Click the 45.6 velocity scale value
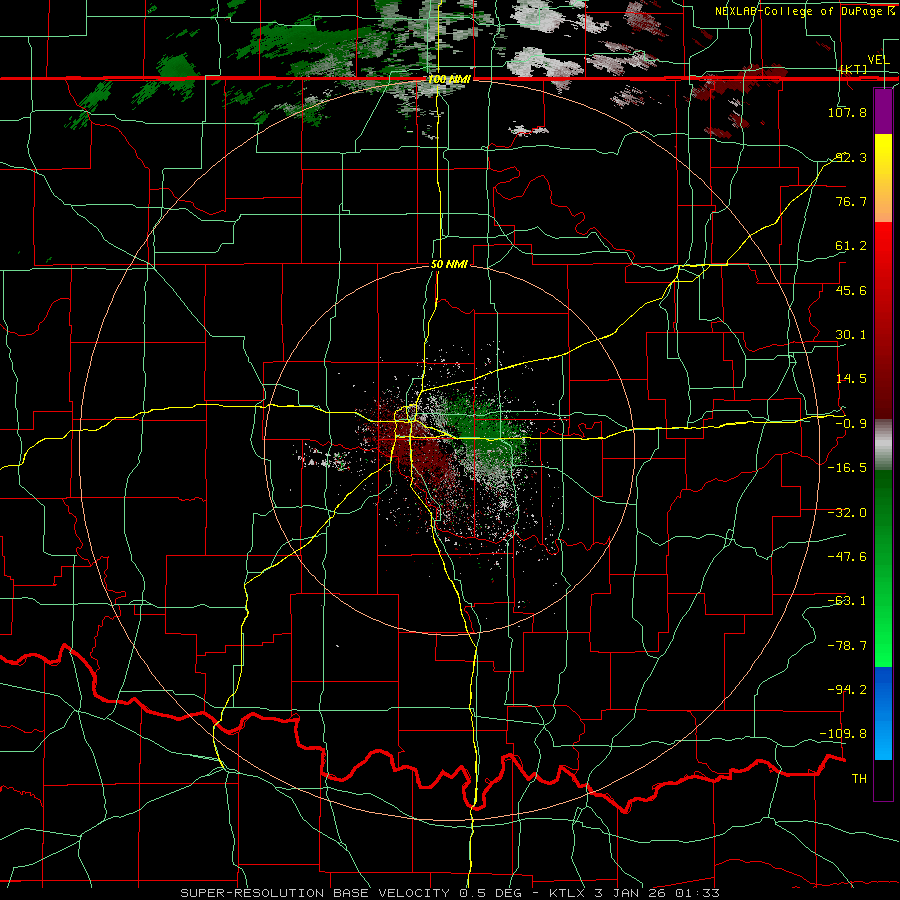This screenshot has height=900, width=900. coord(850,290)
